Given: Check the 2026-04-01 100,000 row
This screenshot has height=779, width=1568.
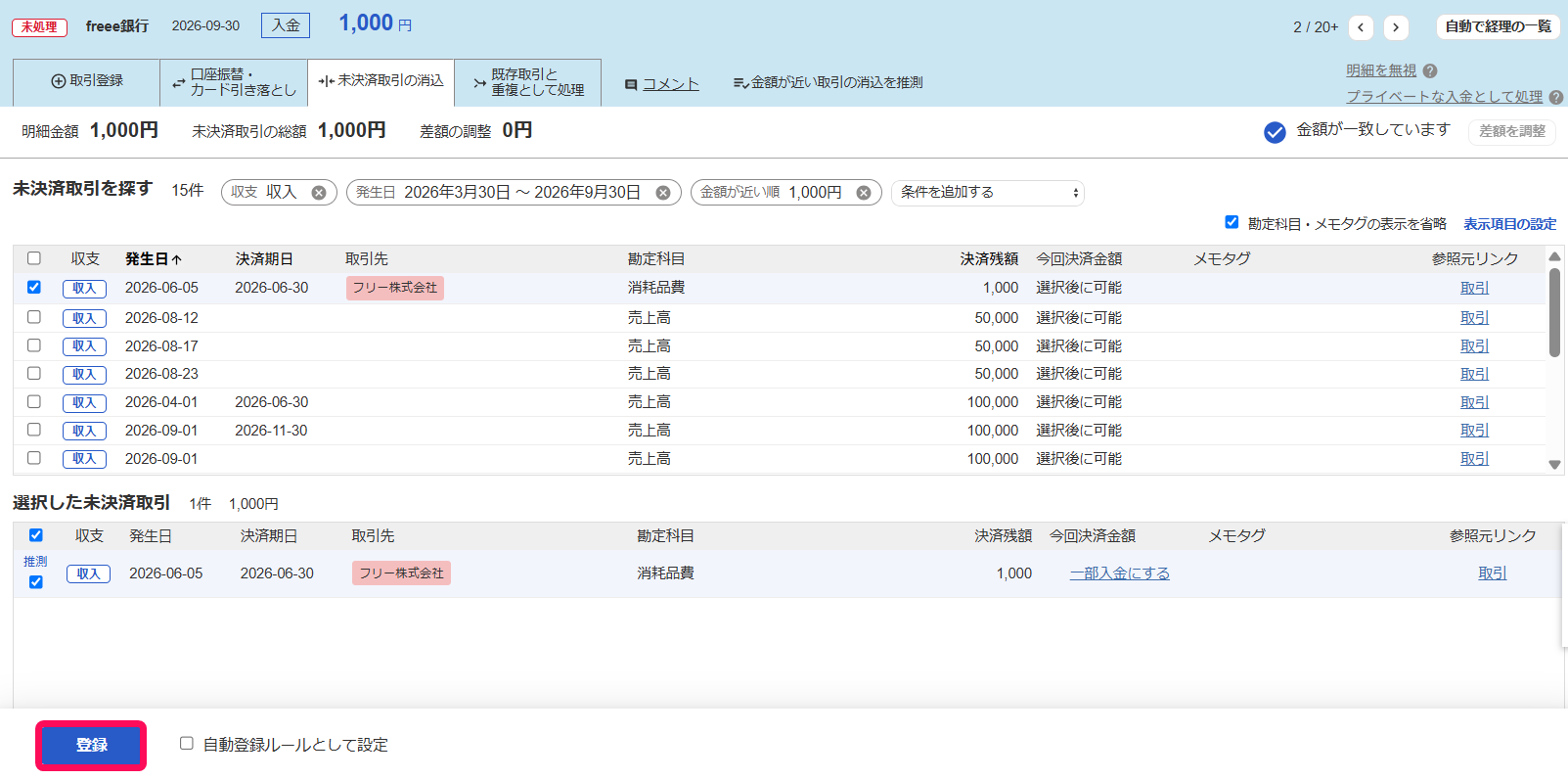Looking at the screenshot, I should pyautogui.click(x=34, y=401).
